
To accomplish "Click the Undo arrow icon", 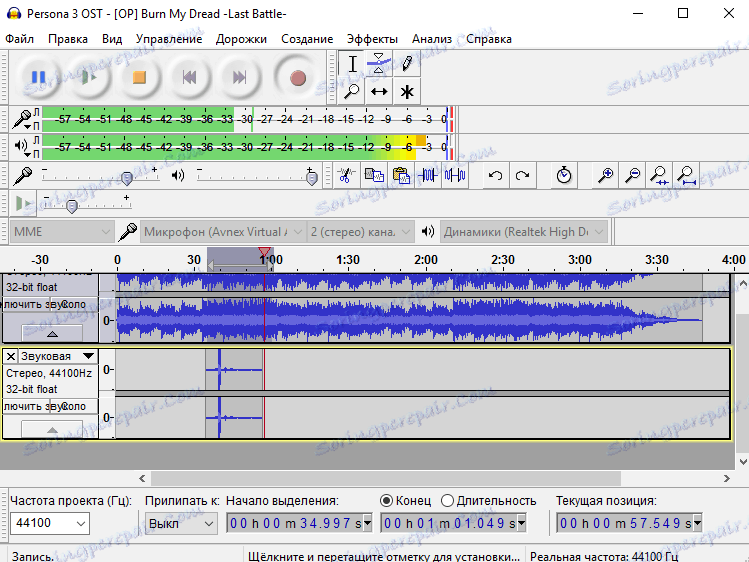I will [x=495, y=175].
